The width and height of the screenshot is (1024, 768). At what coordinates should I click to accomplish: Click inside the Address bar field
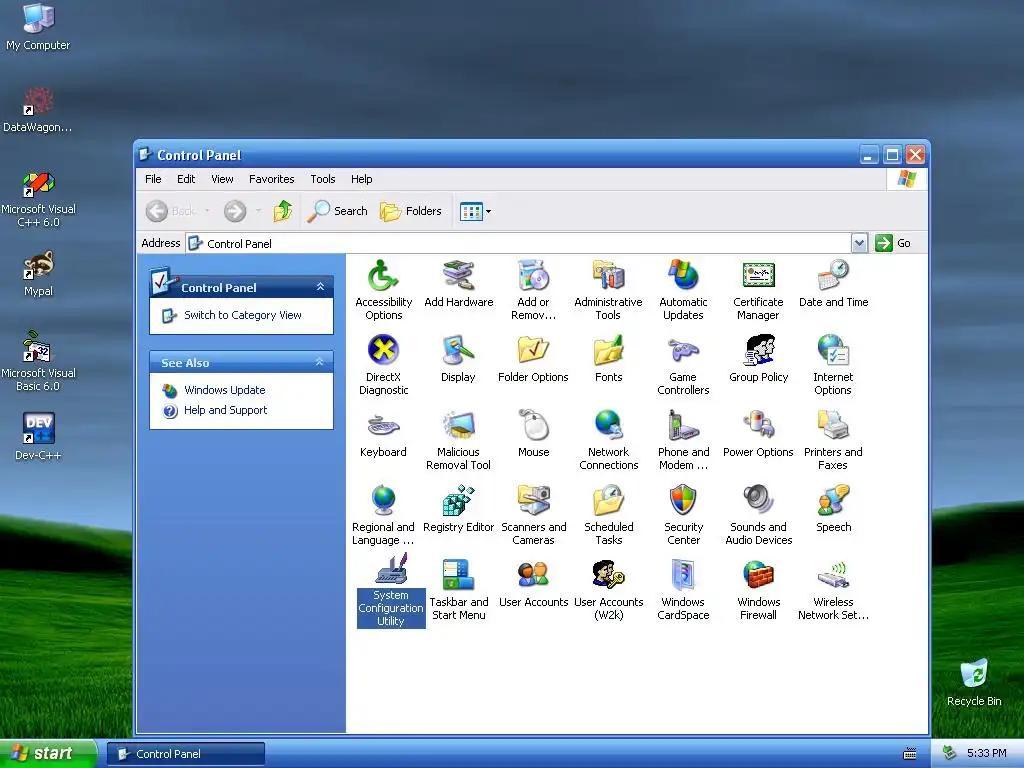(x=519, y=244)
